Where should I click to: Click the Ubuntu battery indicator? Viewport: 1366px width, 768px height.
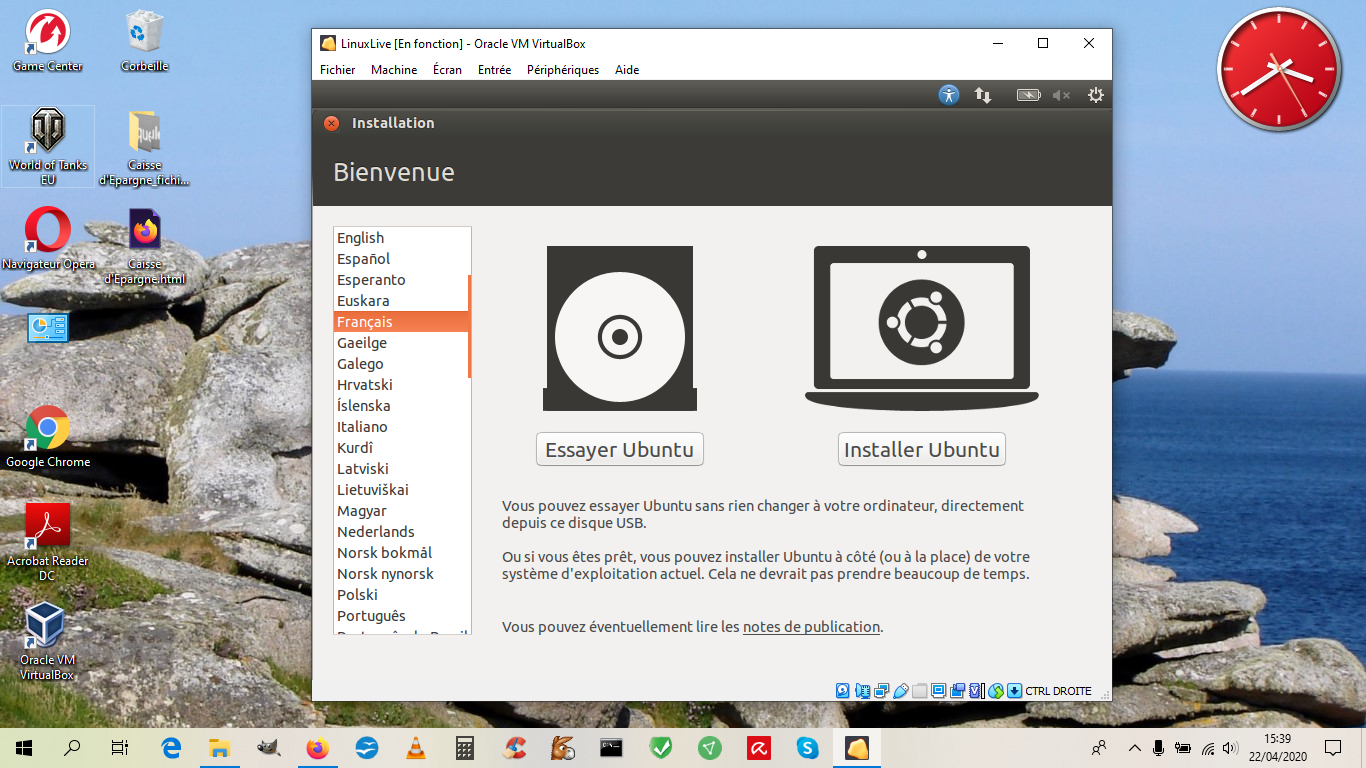click(1029, 95)
